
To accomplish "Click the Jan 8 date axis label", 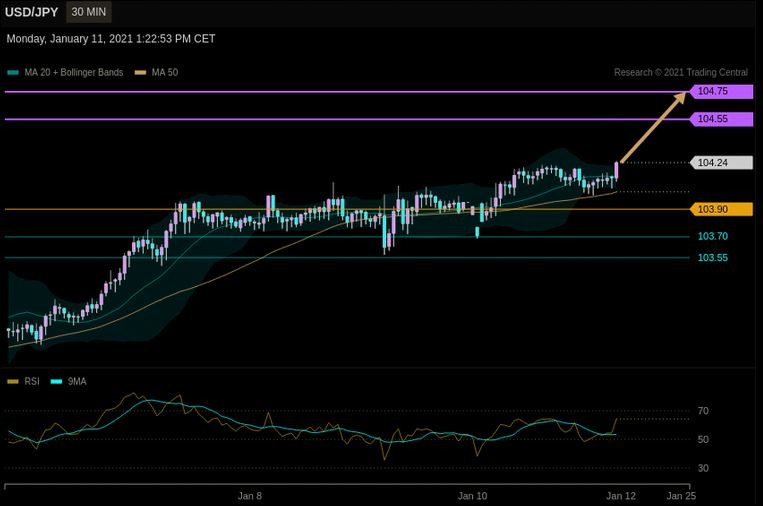I will (x=250, y=496).
